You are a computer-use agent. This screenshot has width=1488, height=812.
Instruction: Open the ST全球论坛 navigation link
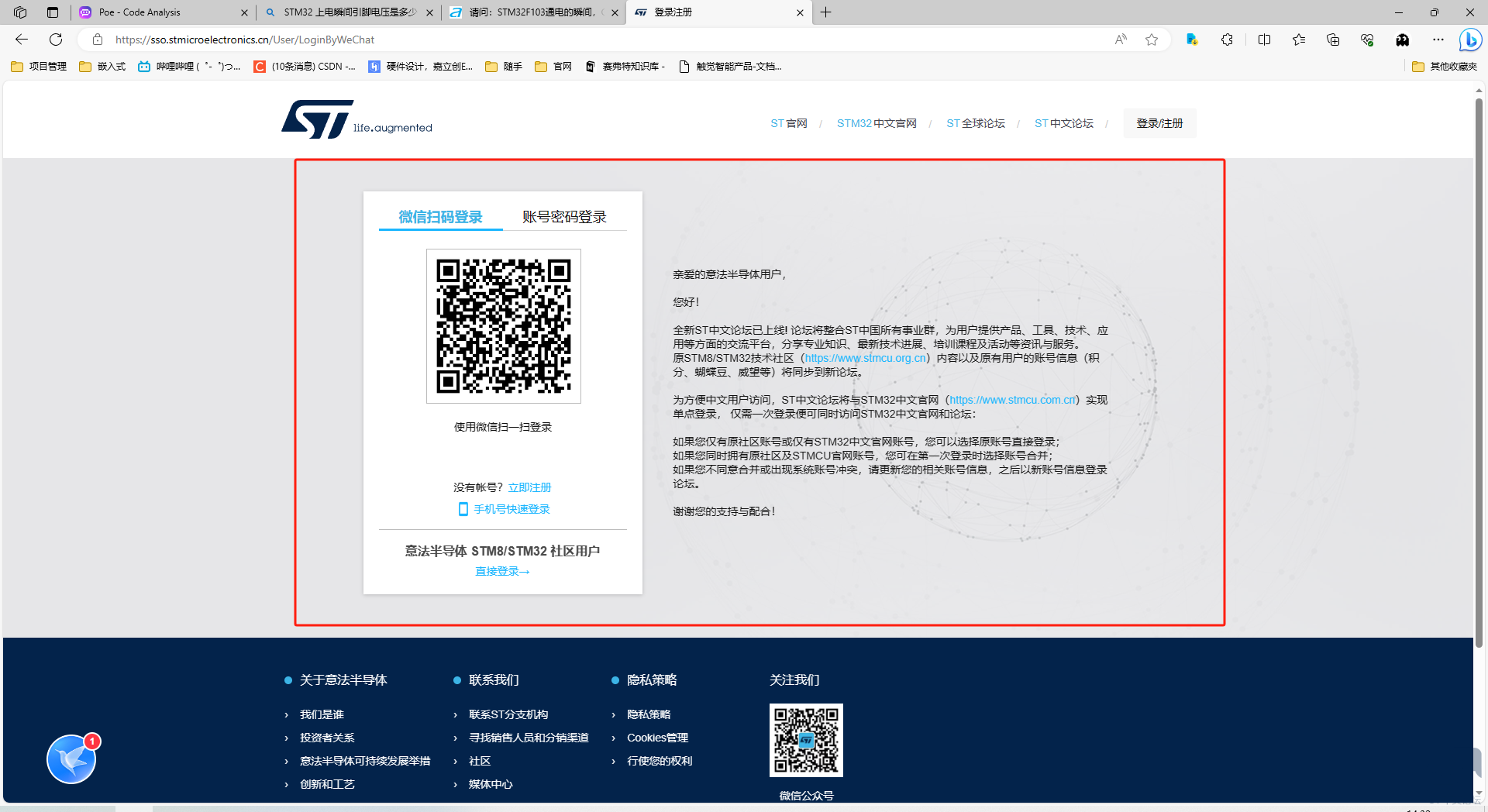(976, 123)
